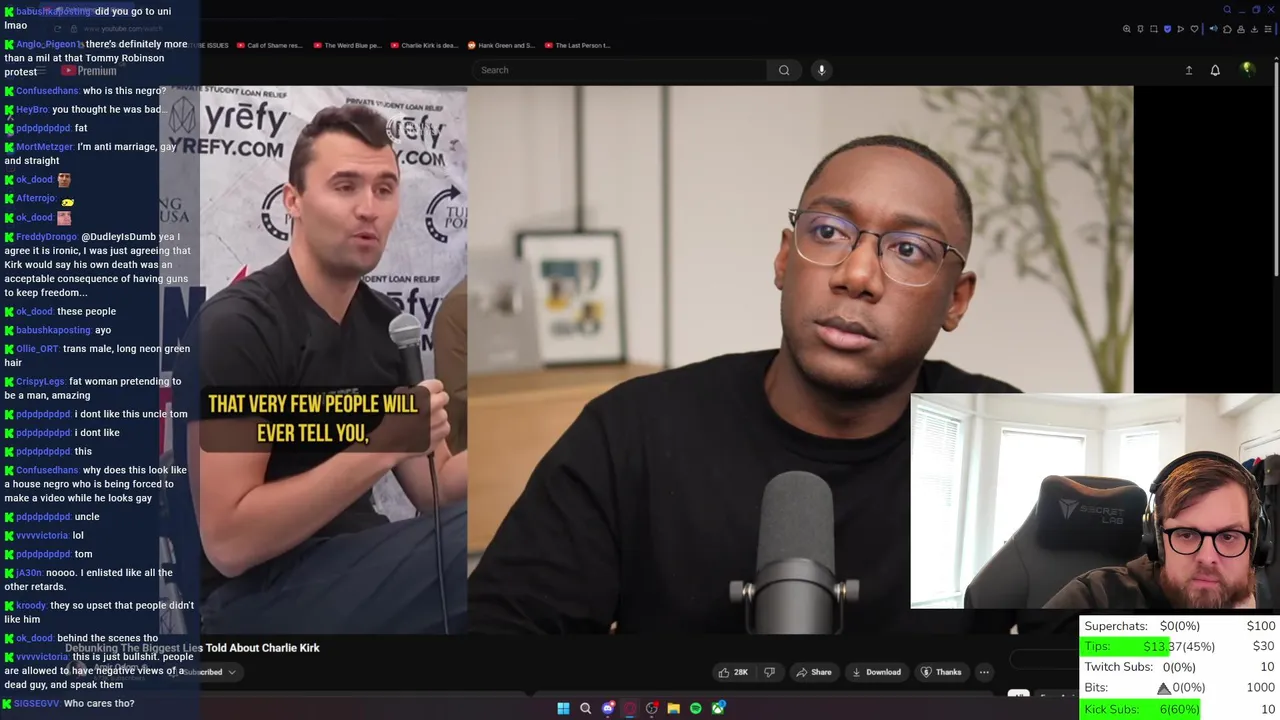Open Windows taskbar Search

(586, 708)
